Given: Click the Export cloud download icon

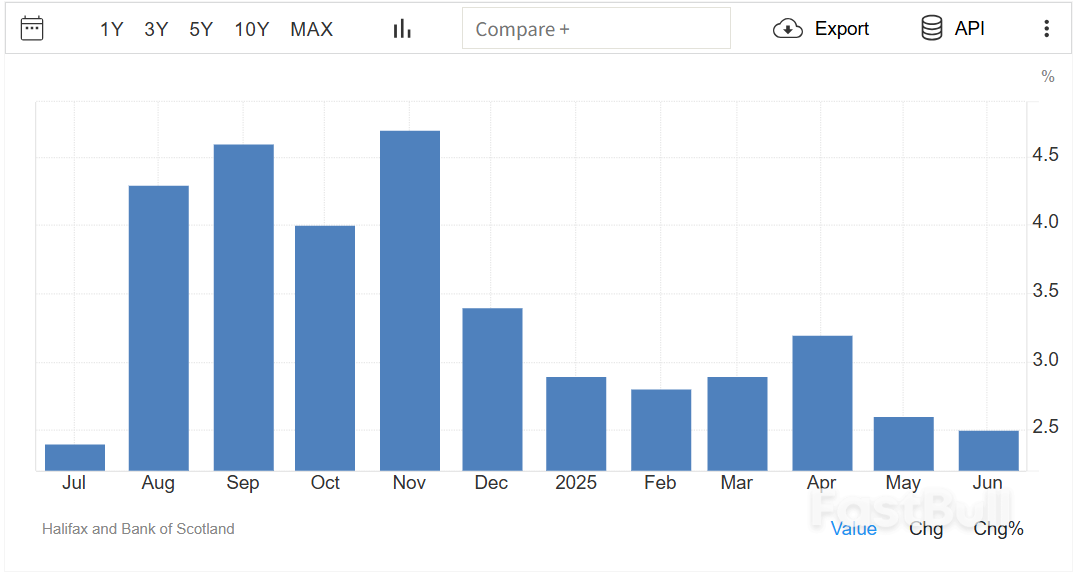Looking at the screenshot, I should pyautogui.click(x=788, y=29).
